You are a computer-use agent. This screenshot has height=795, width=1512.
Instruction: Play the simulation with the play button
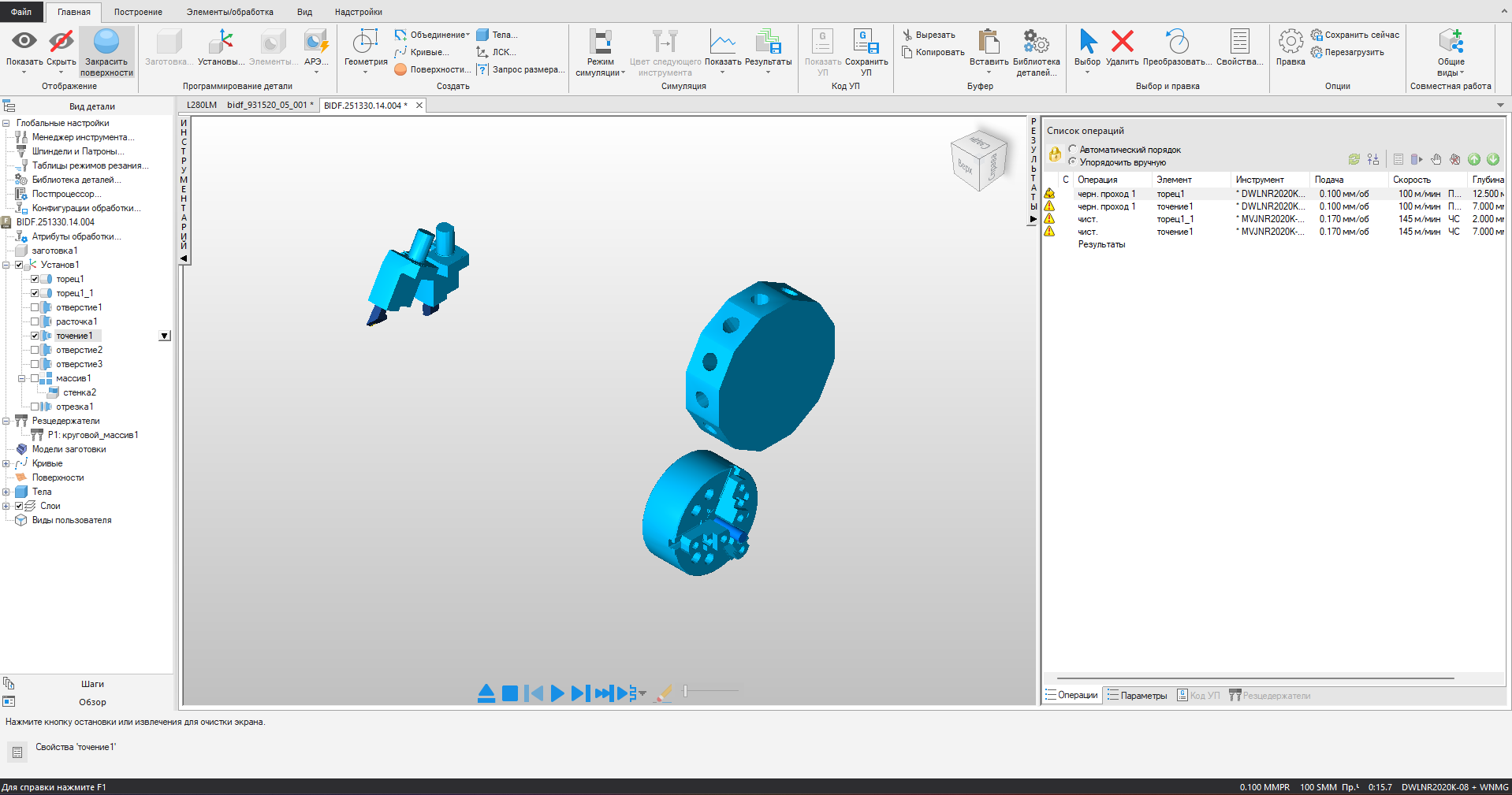[557, 693]
